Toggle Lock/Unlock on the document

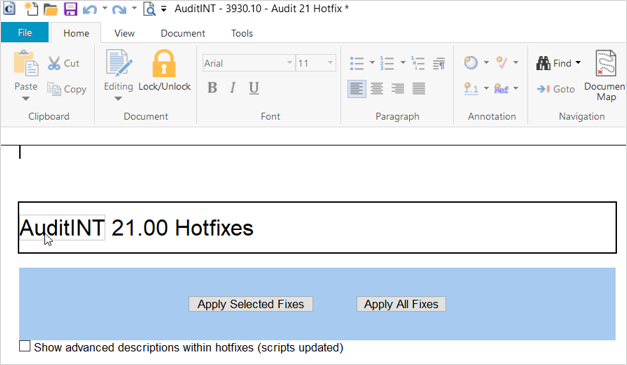click(x=164, y=70)
